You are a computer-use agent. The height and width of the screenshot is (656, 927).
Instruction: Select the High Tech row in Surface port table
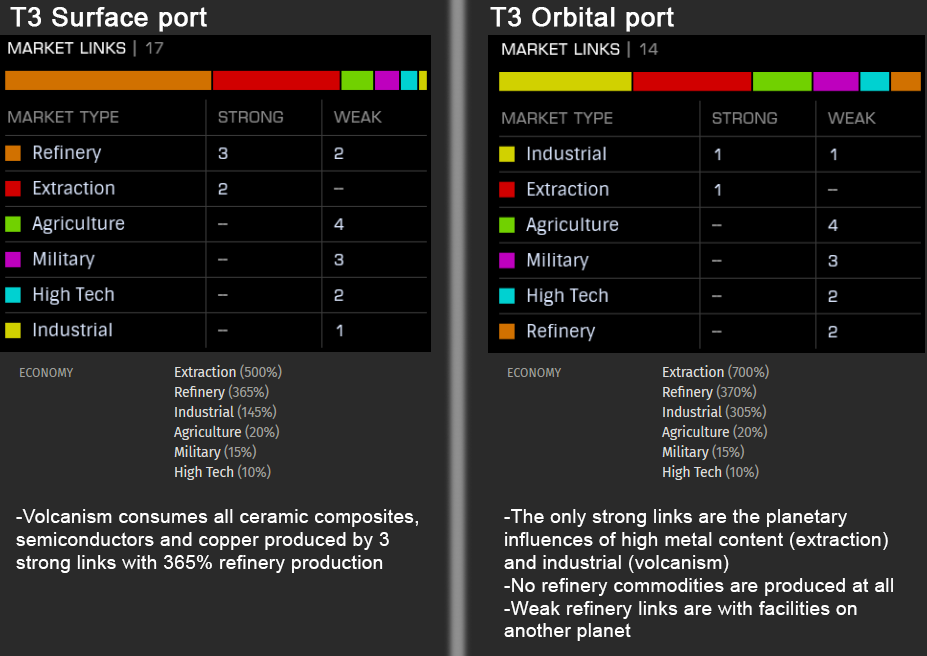click(216, 295)
